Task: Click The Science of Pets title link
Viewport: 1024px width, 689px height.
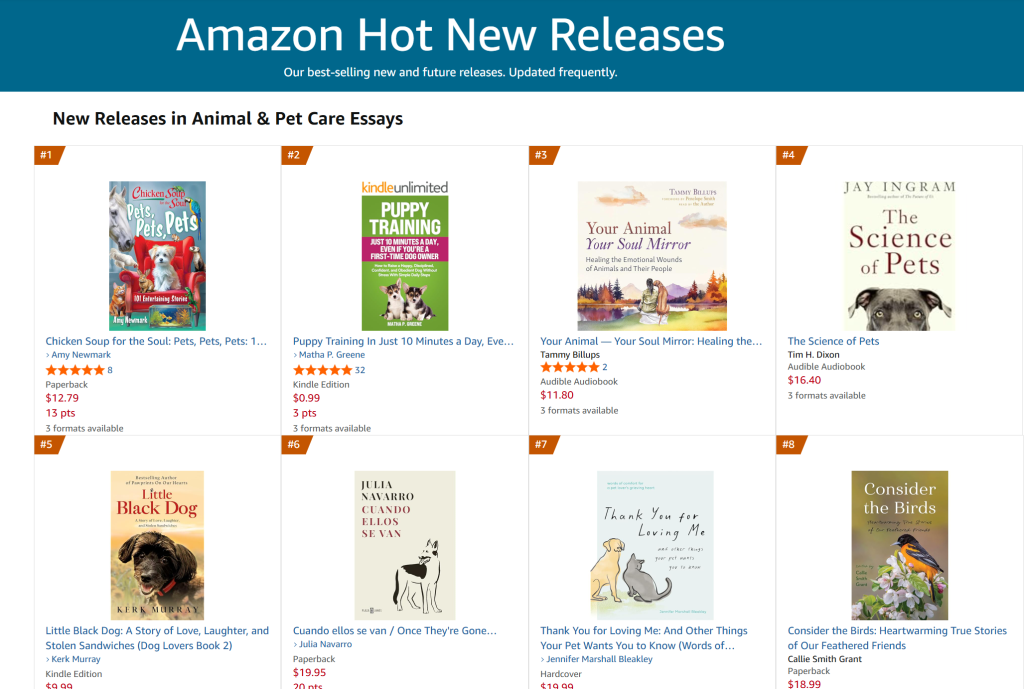Action: [833, 341]
